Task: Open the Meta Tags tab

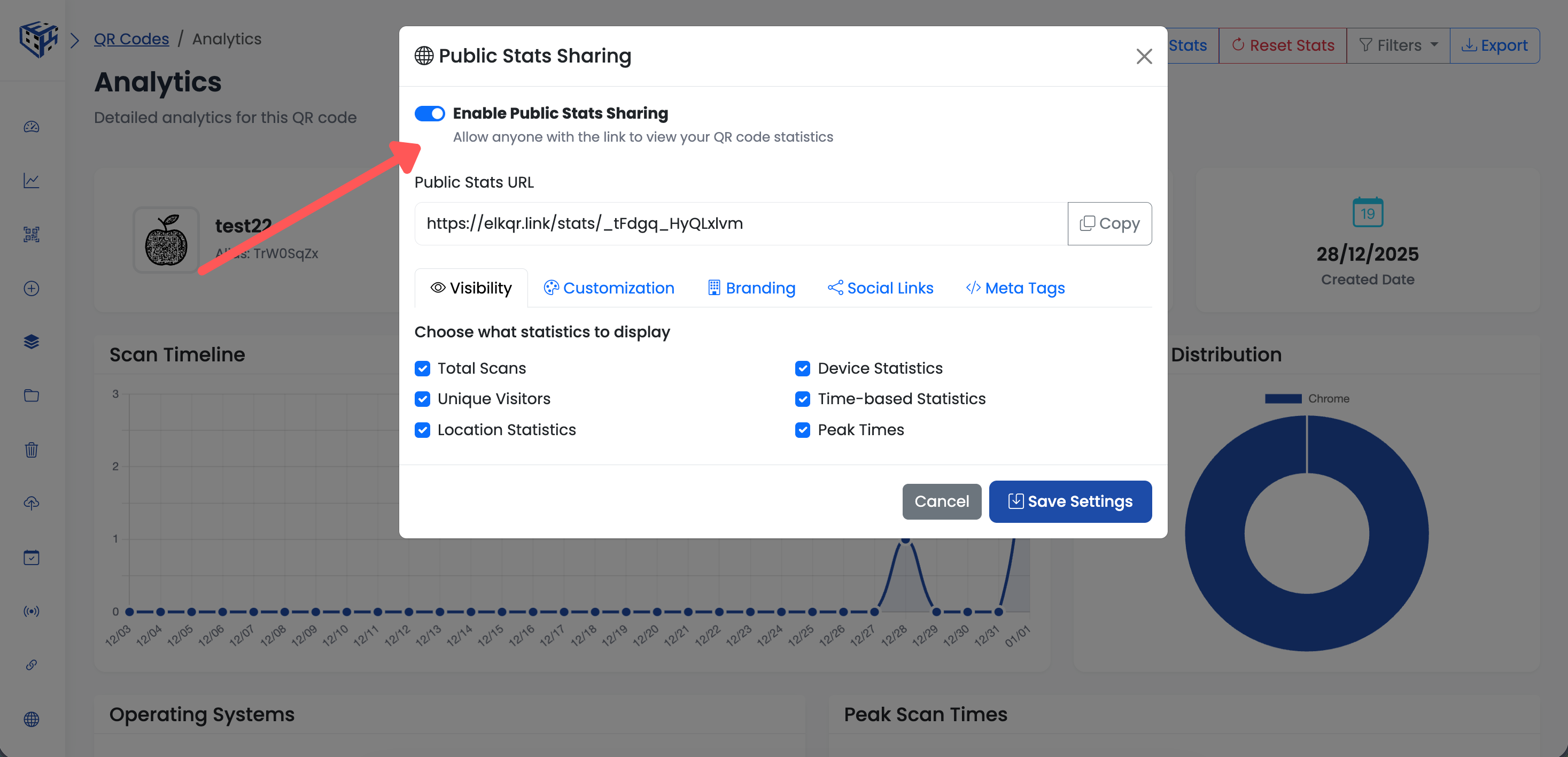Action: click(1015, 288)
